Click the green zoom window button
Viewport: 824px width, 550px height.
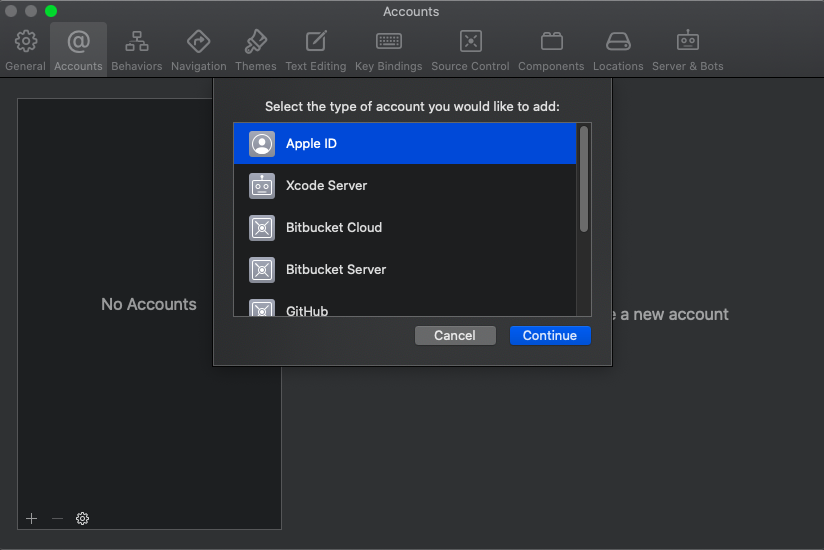[x=51, y=11]
